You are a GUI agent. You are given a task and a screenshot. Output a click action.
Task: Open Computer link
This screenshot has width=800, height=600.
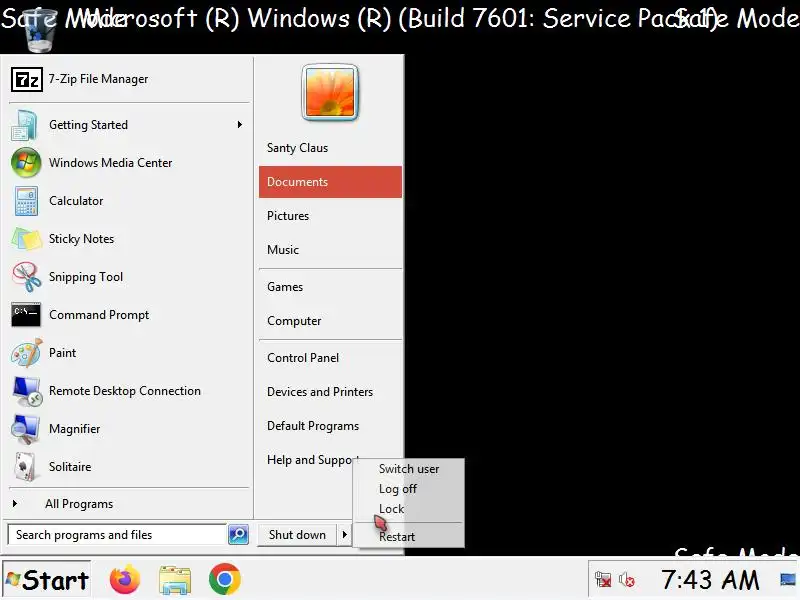330,321
